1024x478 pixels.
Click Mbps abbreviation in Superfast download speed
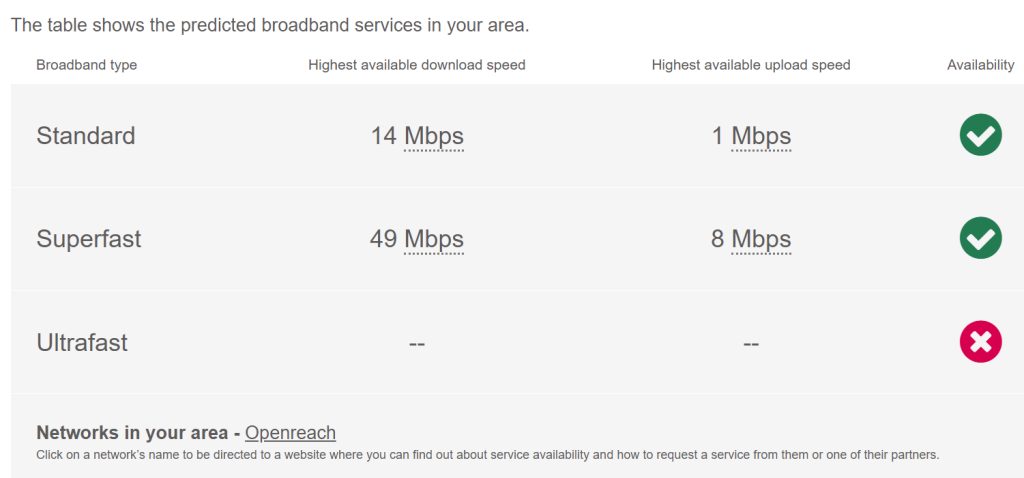434,239
